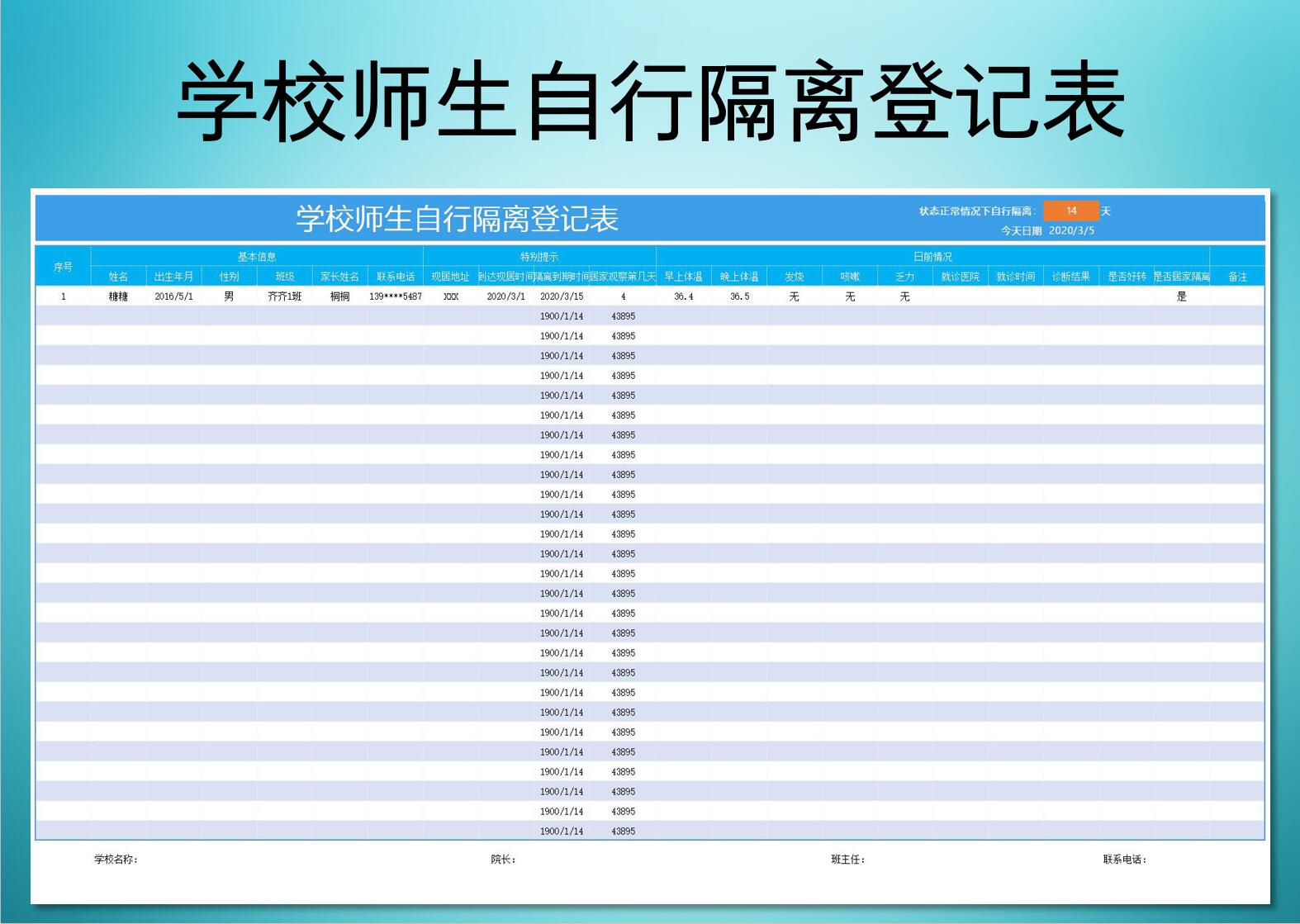Screen dimensions: 1300x924
Task: Click the birth date cell 2016/5/1
Action: [173, 296]
